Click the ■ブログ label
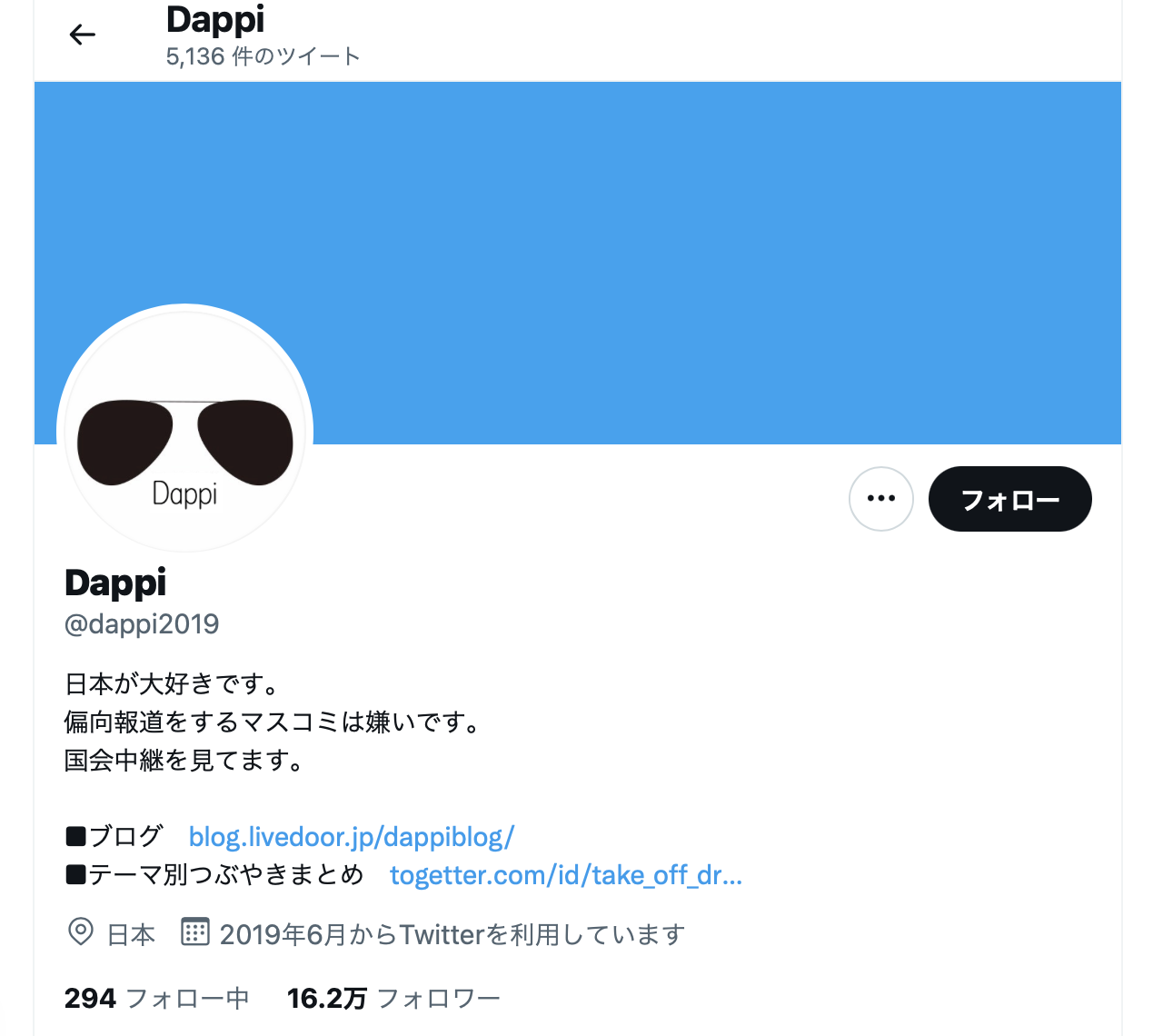Viewport: 1163px width, 1036px height. [114, 836]
